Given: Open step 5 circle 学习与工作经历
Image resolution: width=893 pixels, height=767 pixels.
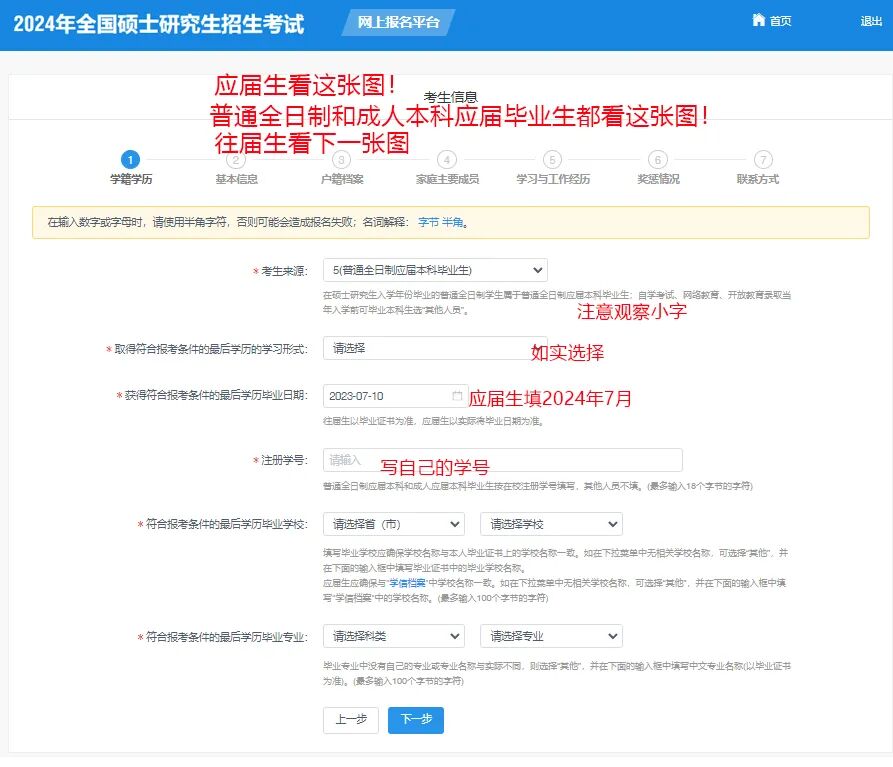Looking at the screenshot, I should coord(553,160).
